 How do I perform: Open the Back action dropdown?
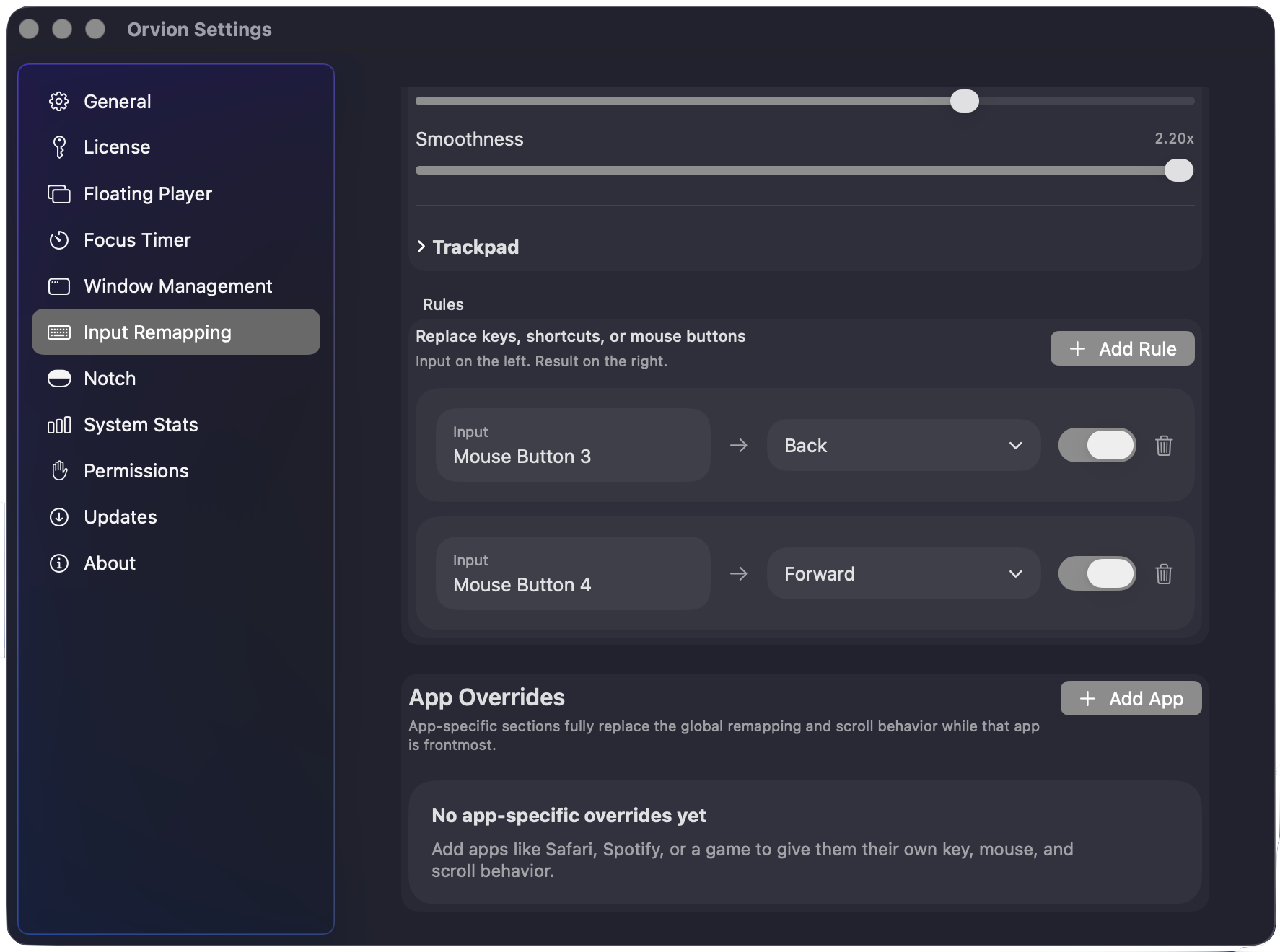(x=903, y=446)
